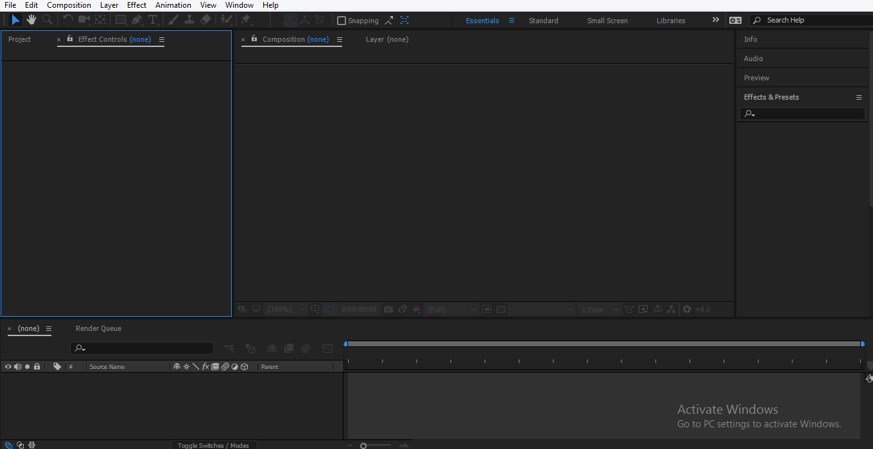Toggle the Video eye column header
Screen dimensions: 873x449
[x=8, y=367]
